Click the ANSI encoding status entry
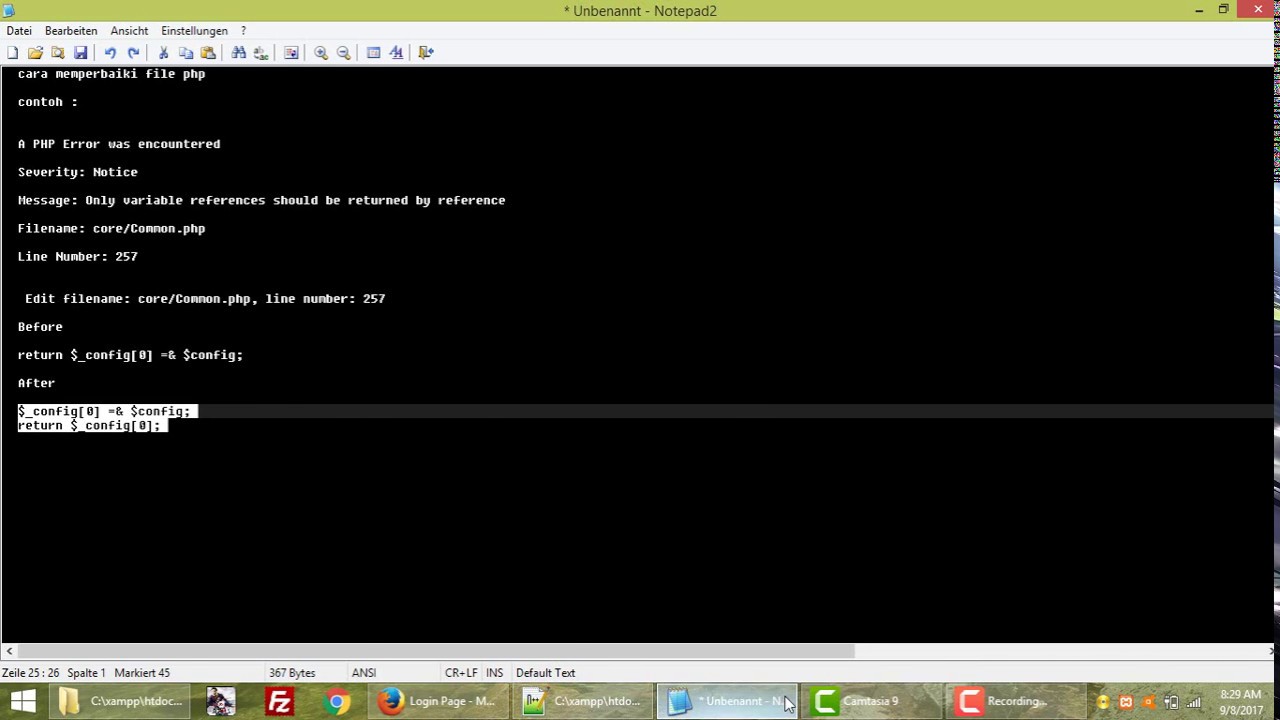This screenshot has height=720, width=1280. 364,673
